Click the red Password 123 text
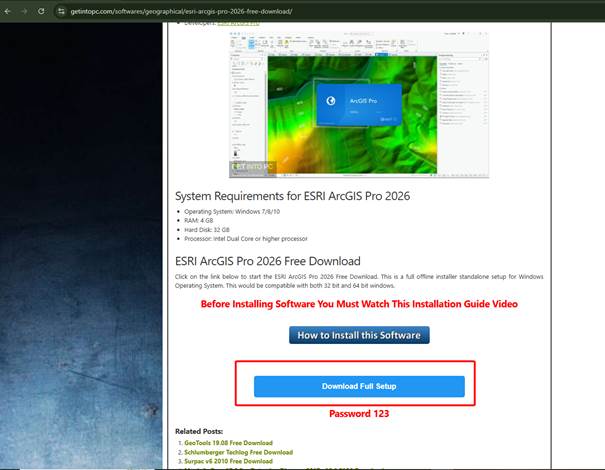605x470 pixels. tap(359, 414)
